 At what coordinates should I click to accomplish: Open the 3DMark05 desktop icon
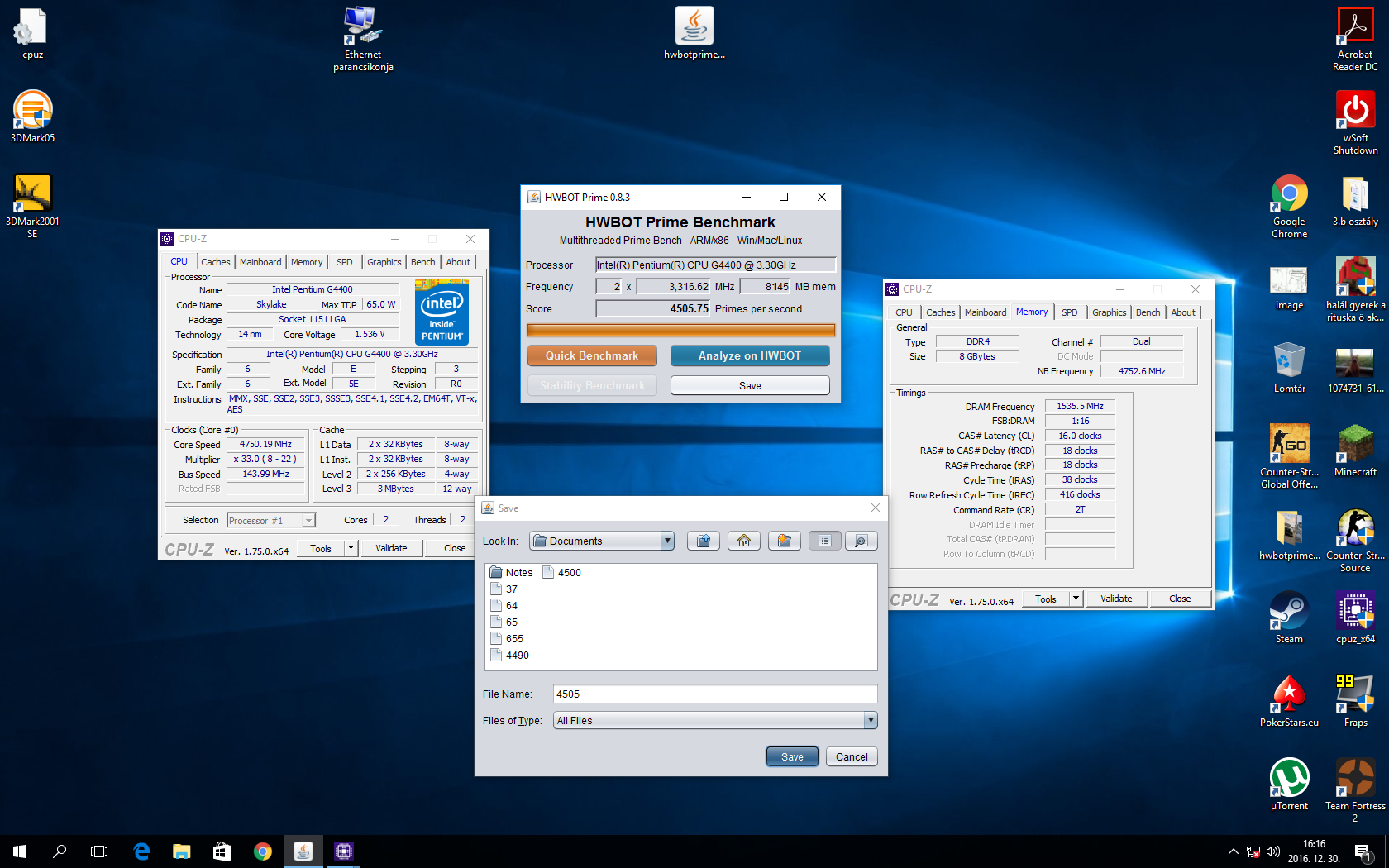coord(32,116)
